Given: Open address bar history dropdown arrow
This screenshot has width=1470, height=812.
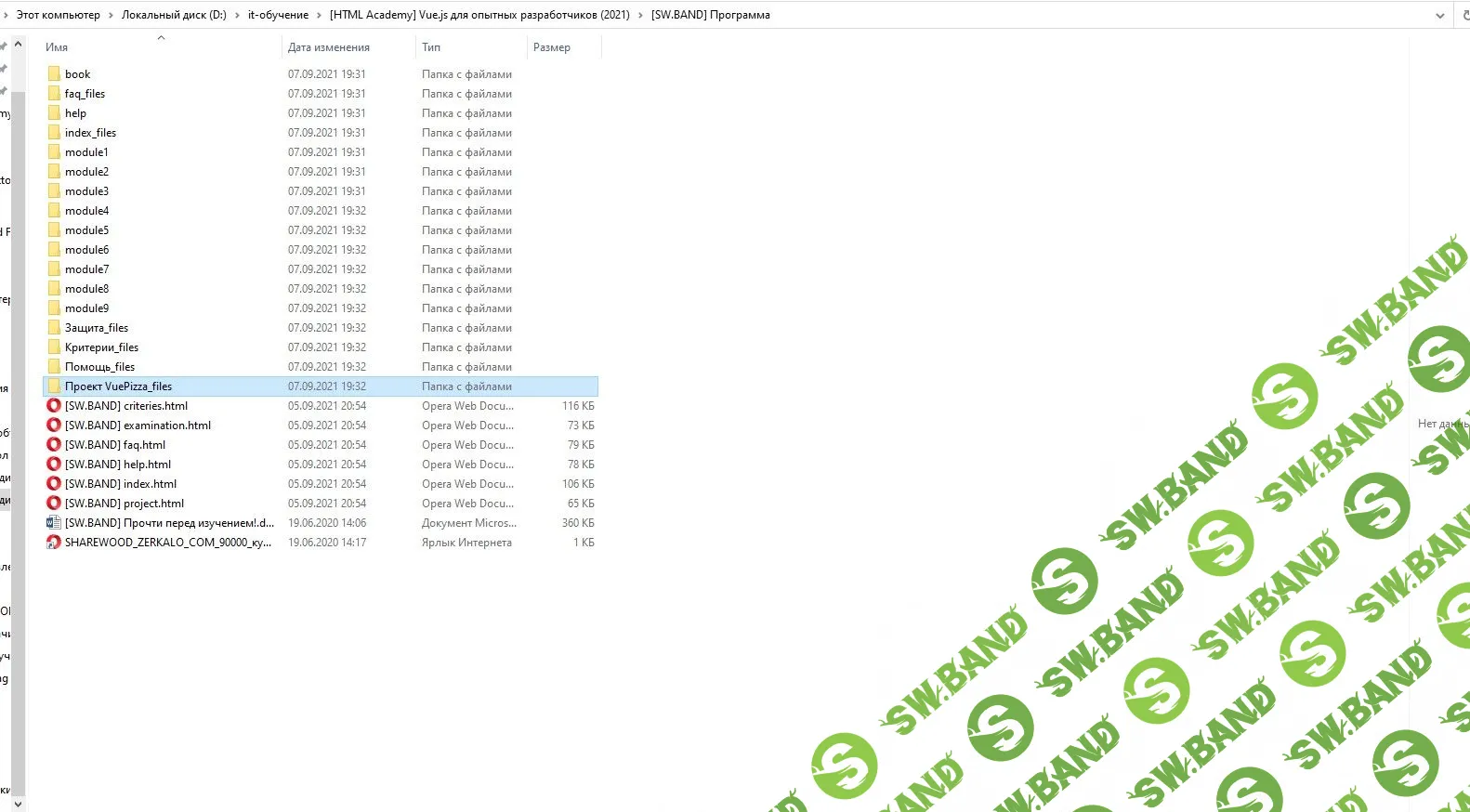Looking at the screenshot, I should click(1440, 15).
